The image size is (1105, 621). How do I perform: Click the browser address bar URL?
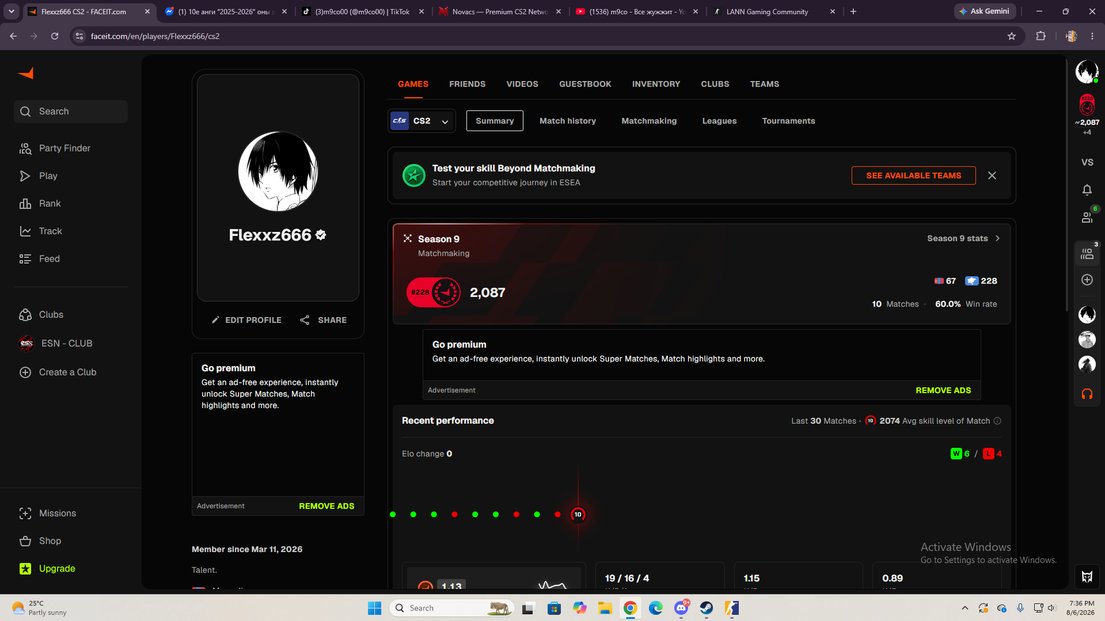(155, 36)
